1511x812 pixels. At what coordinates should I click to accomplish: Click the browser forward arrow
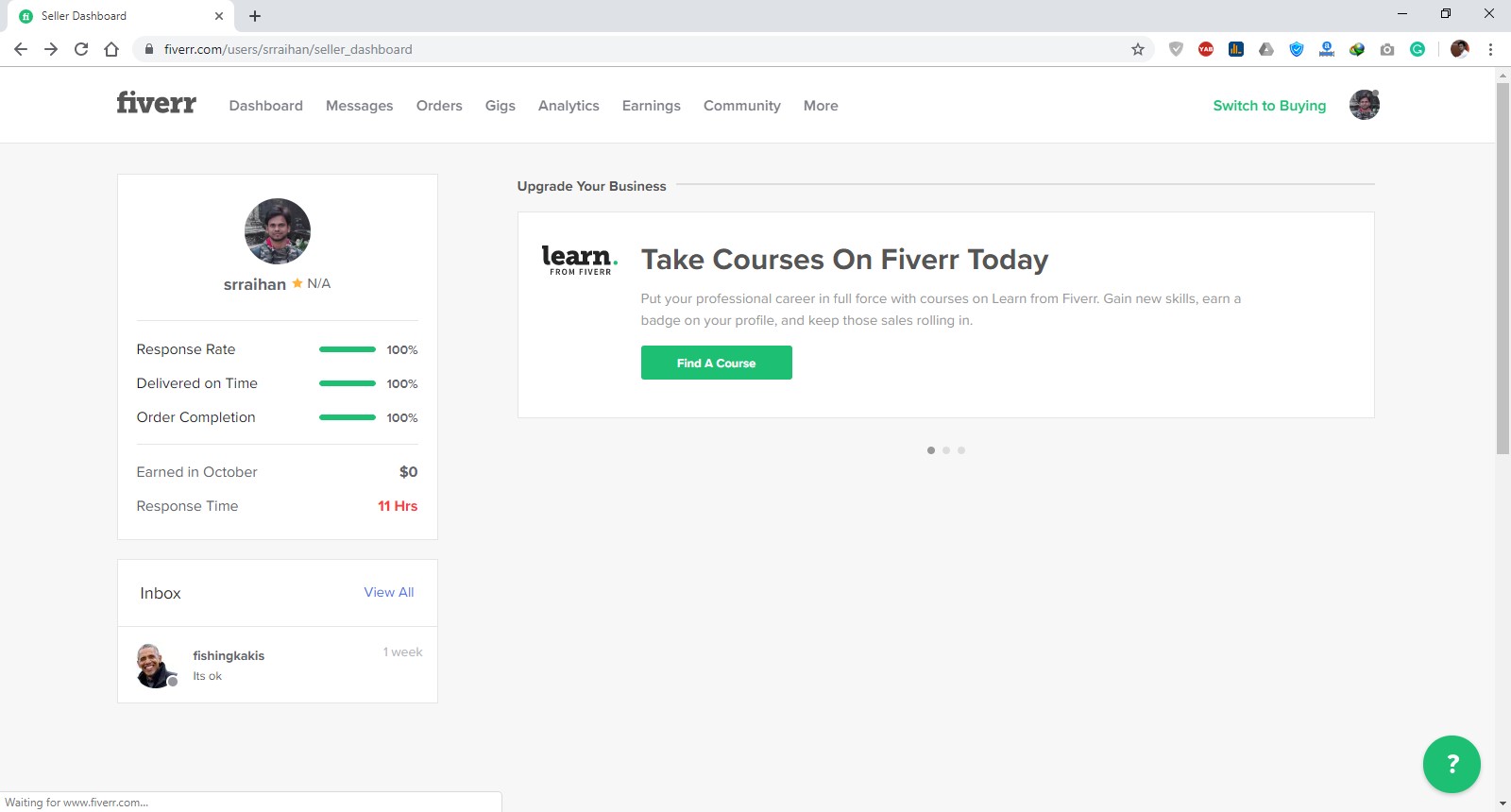coord(51,49)
